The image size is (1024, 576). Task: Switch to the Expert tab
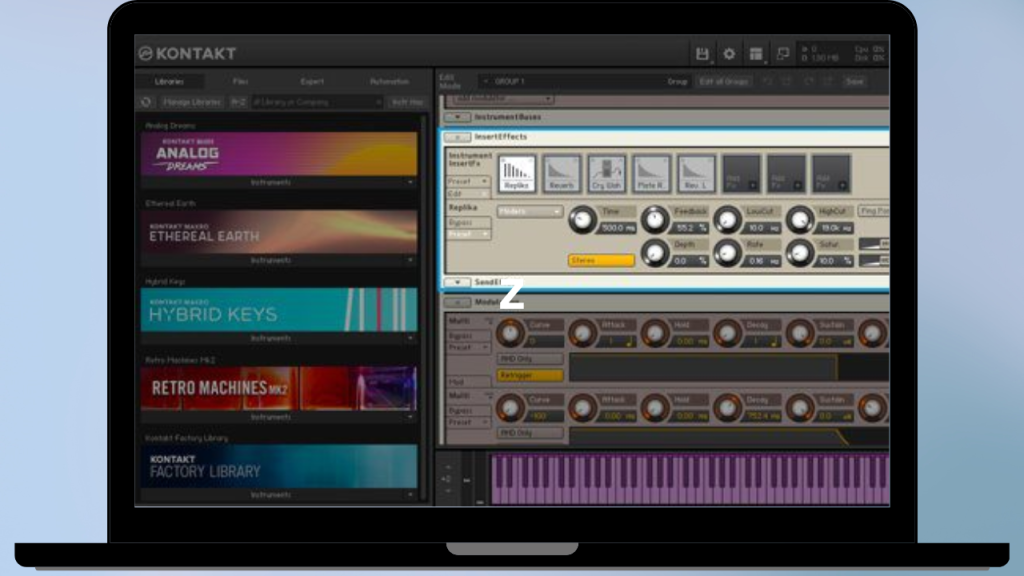point(312,82)
